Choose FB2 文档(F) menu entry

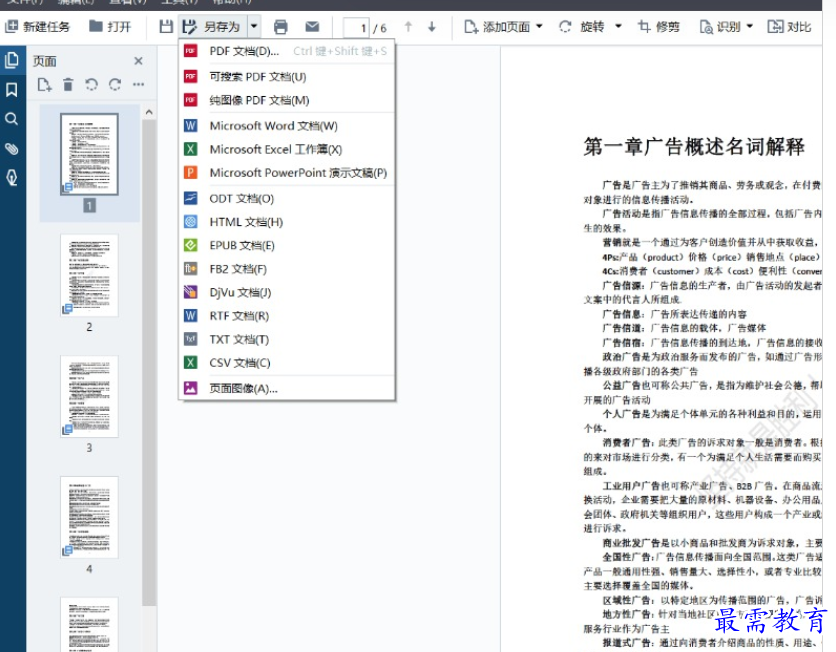(x=287, y=269)
